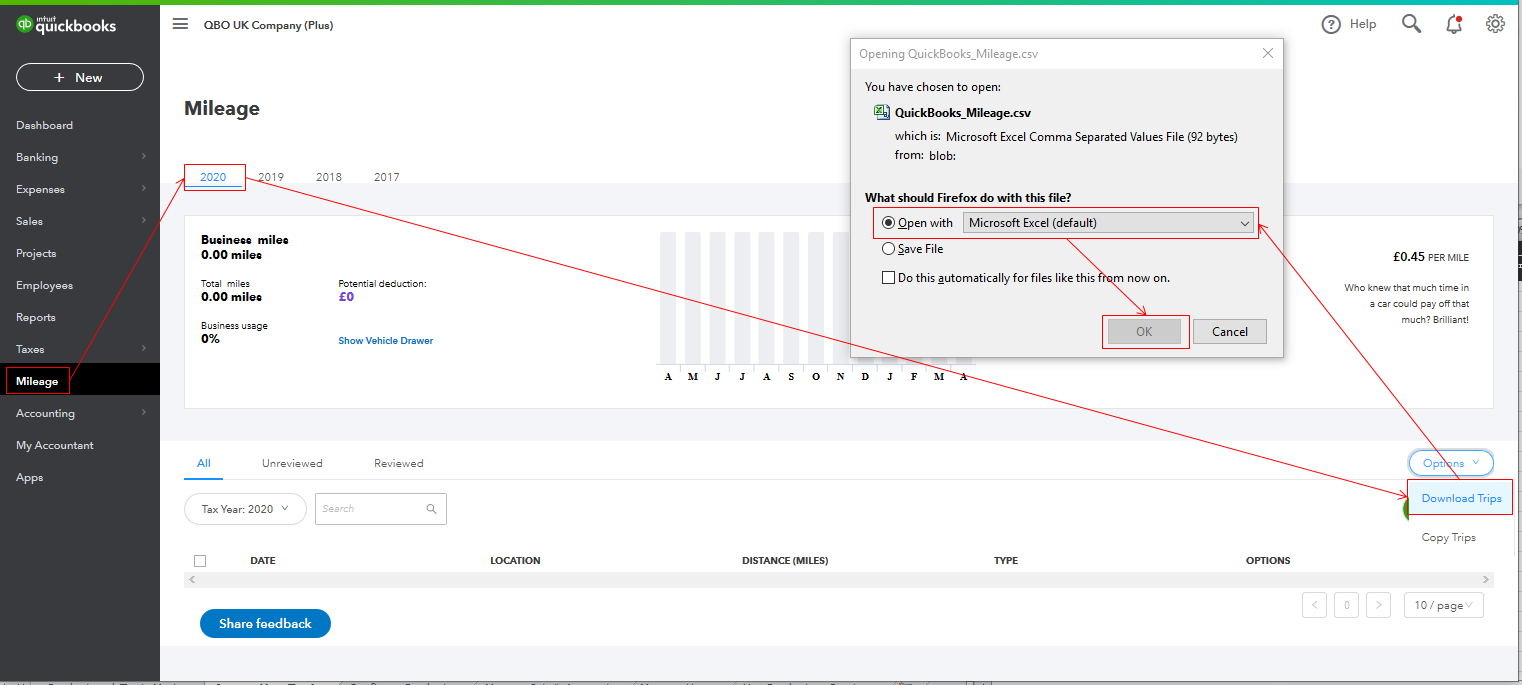
Task: Close the Opening QuickBooks_Mileage.csv dialog
Action: (1268, 54)
